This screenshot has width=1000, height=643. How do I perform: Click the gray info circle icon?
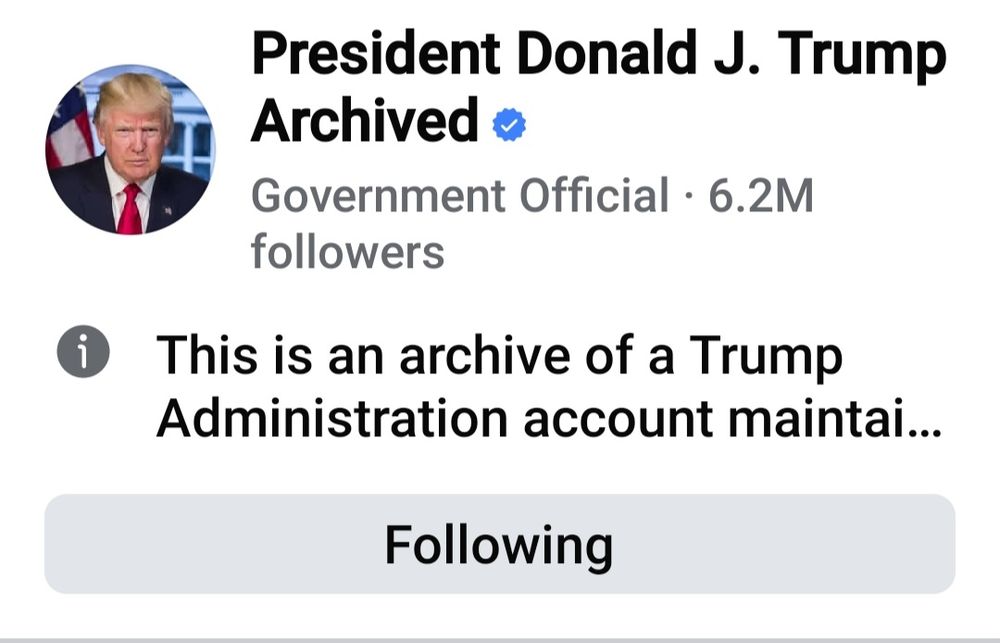(x=83, y=351)
